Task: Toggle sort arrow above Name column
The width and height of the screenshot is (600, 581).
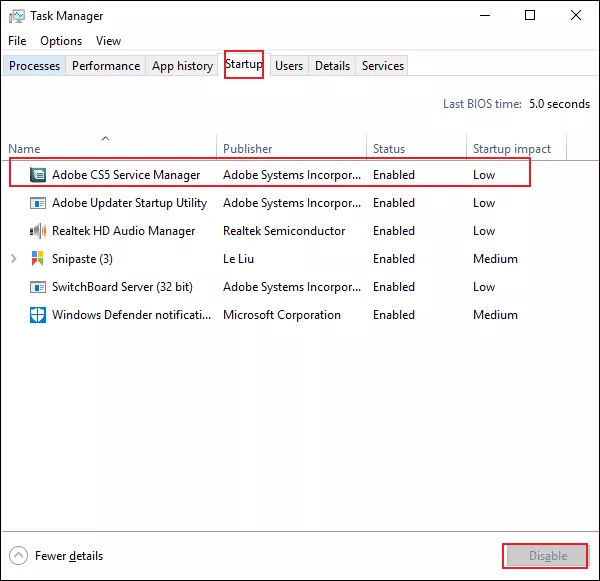Action: point(106,138)
